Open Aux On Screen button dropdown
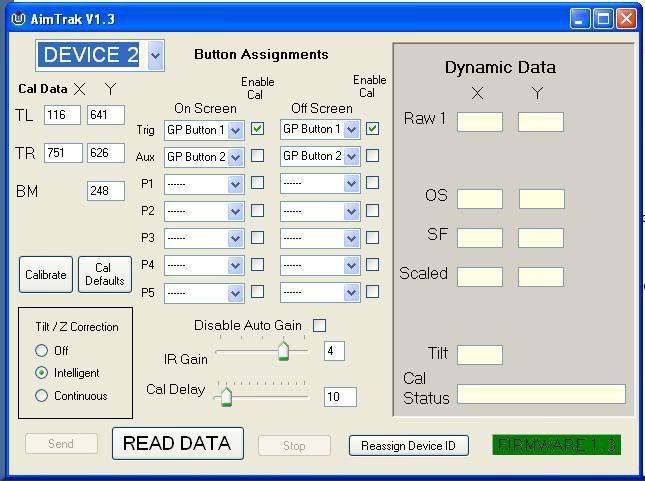Viewport: 645px width, 481px height. 235,158
